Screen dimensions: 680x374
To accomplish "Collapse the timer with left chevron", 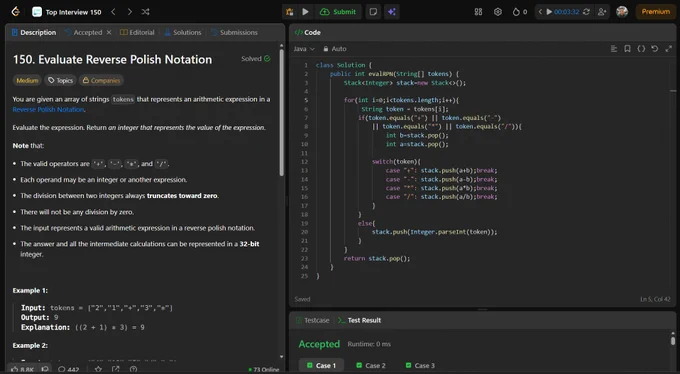I will point(540,12).
